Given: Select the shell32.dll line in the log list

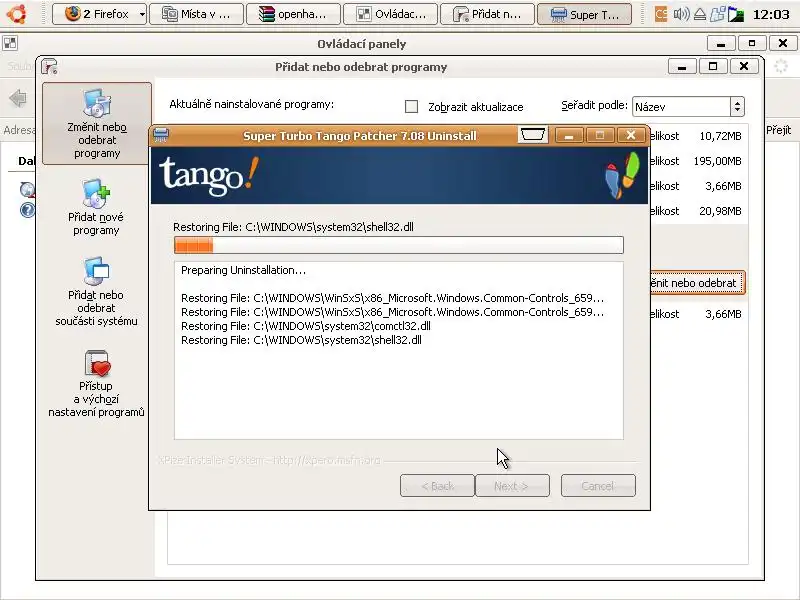Looking at the screenshot, I should (x=301, y=340).
